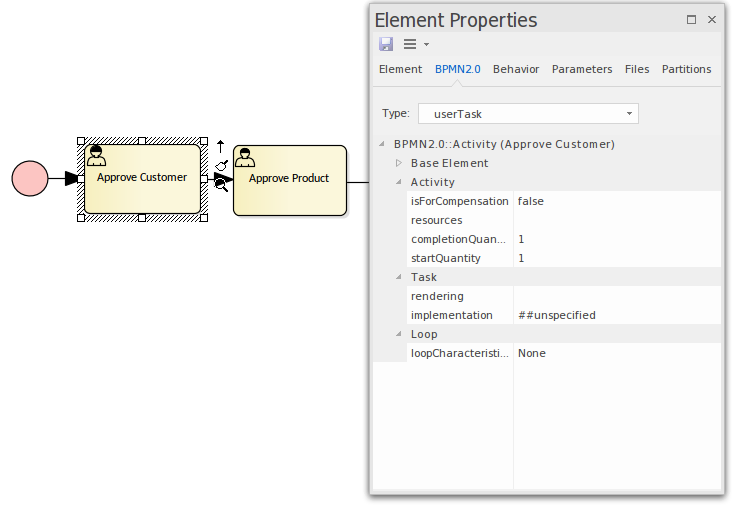Open the hamburger options menu in properties toolbar
The height and width of the screenshot is (530, 750).
tap(410, 44)
